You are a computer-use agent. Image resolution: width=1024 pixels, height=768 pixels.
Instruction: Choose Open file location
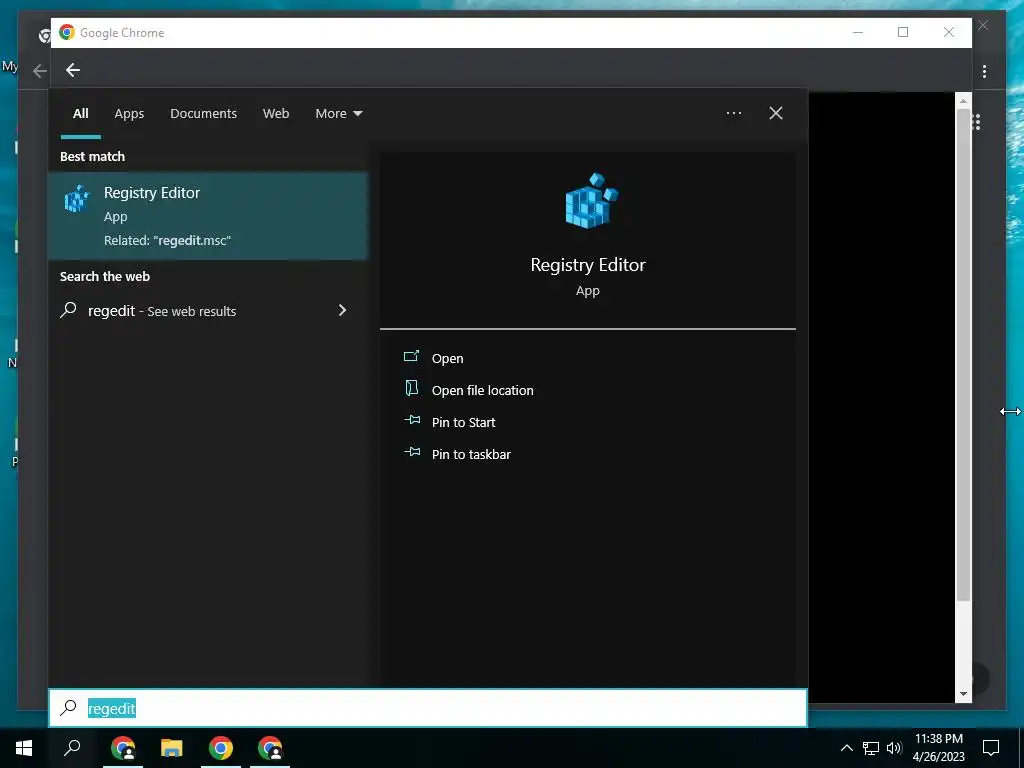(482, 391)
